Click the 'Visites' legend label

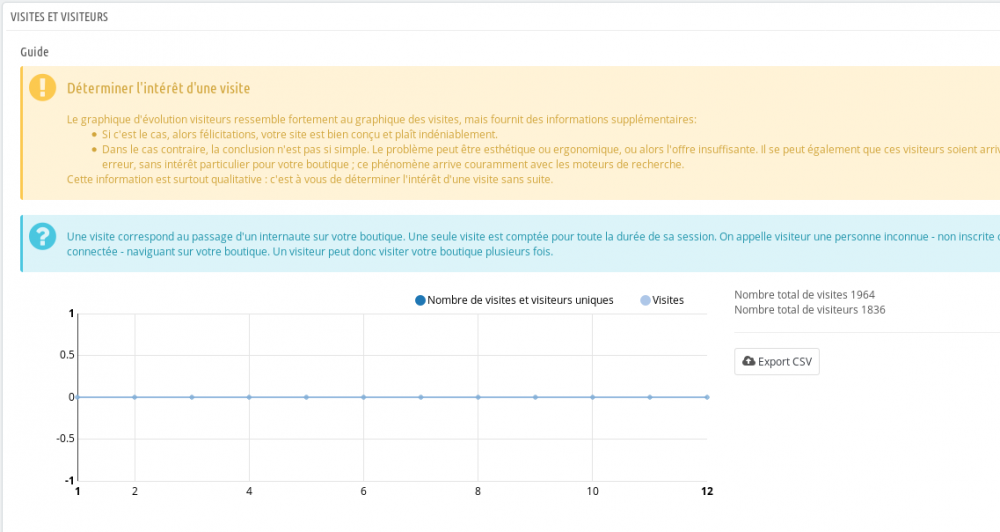click(668, 300)
